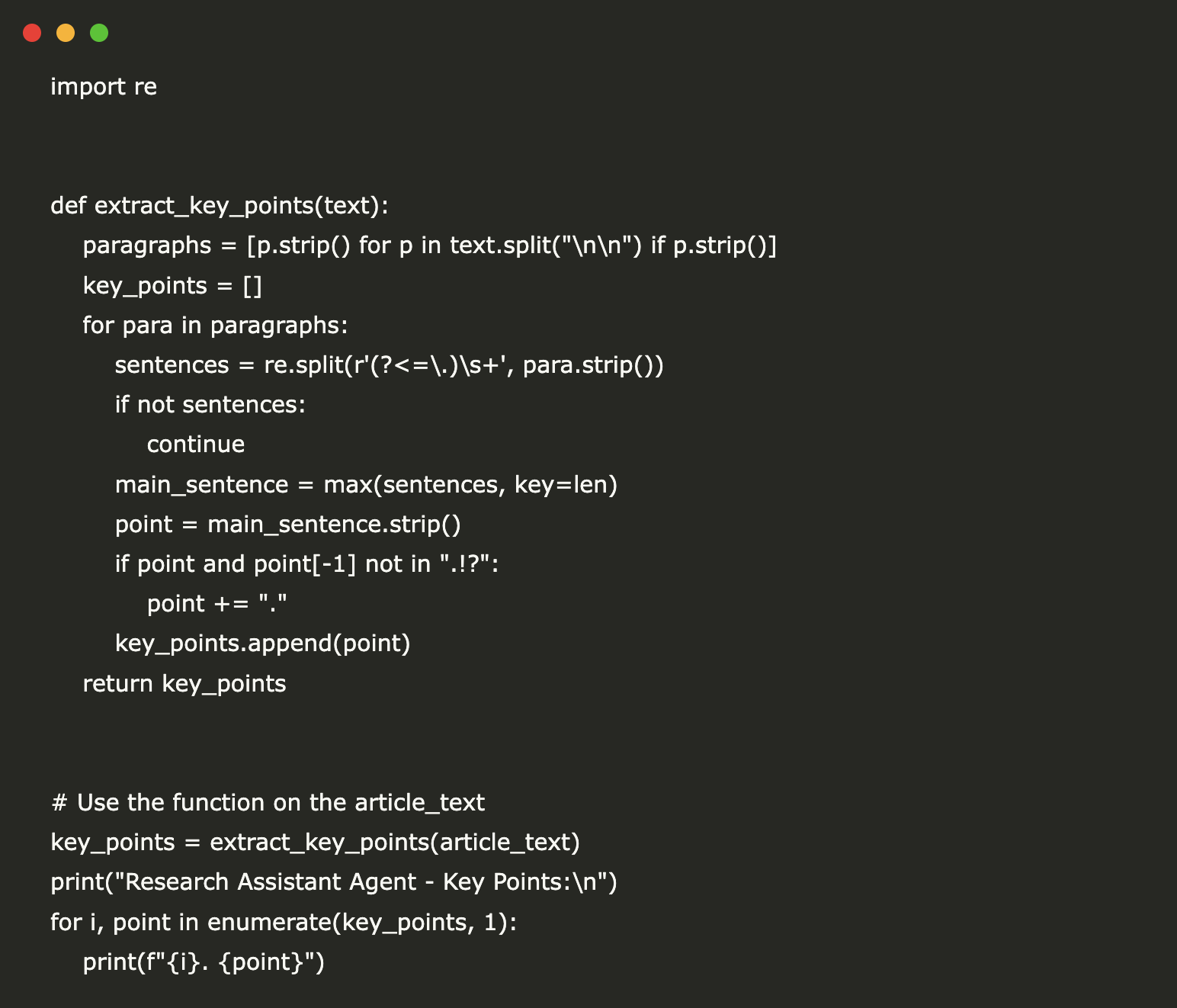Viewport: 1177px width, 1008px height.
Task: Click the 'key_points.append(point)' line
Action: point(262,644)
